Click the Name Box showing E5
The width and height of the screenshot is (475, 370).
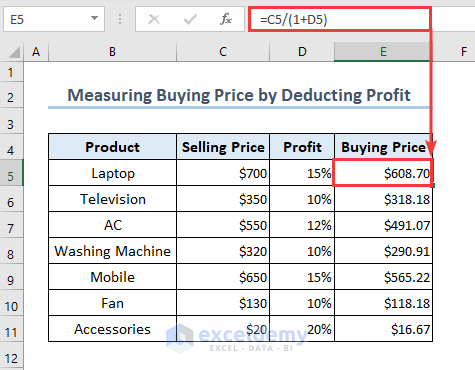click(x=54, y=19)
